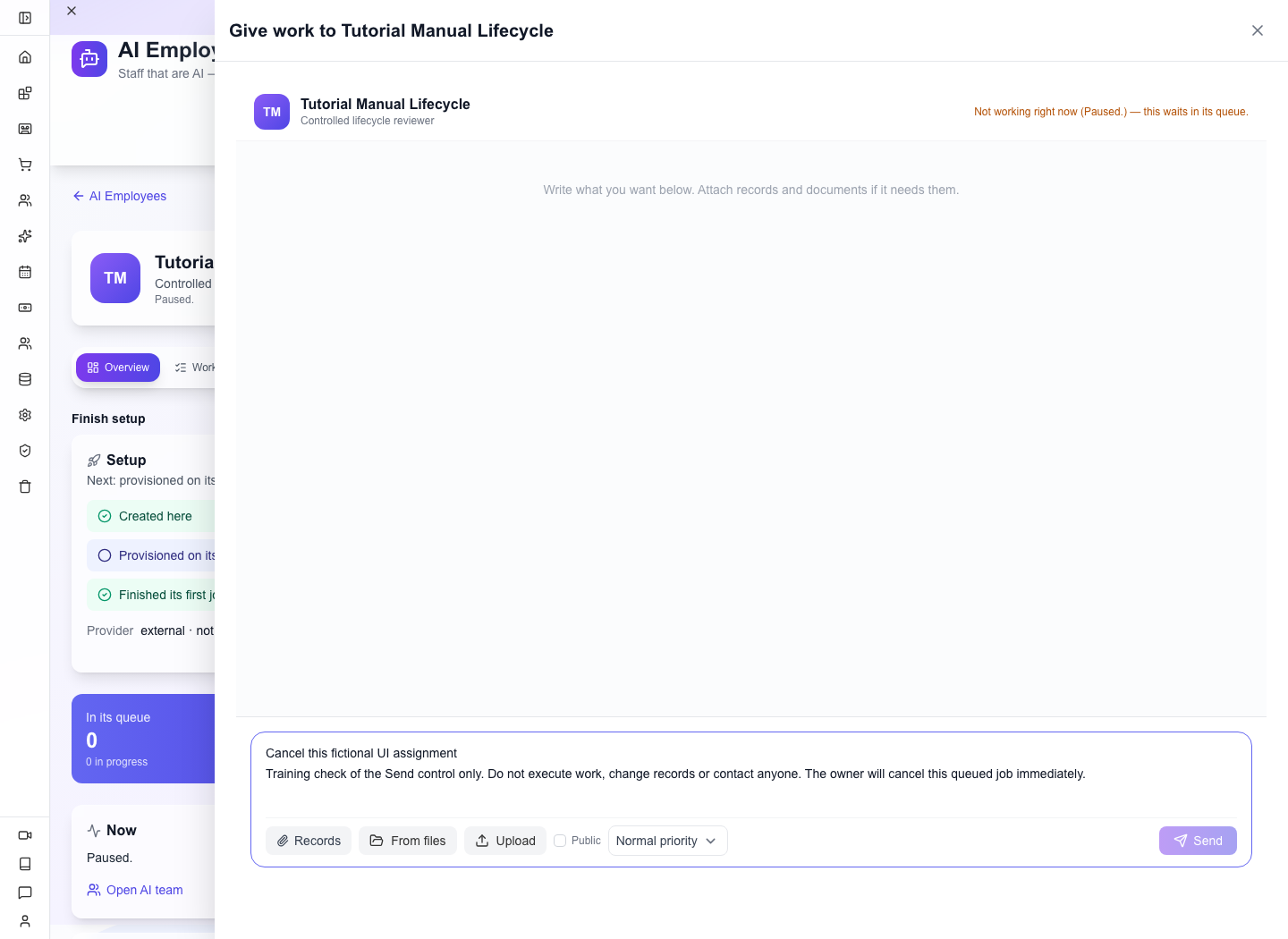The image size is (1288, 939).
Task: Go back via the AI Employees link
Action: coord(119,196)
